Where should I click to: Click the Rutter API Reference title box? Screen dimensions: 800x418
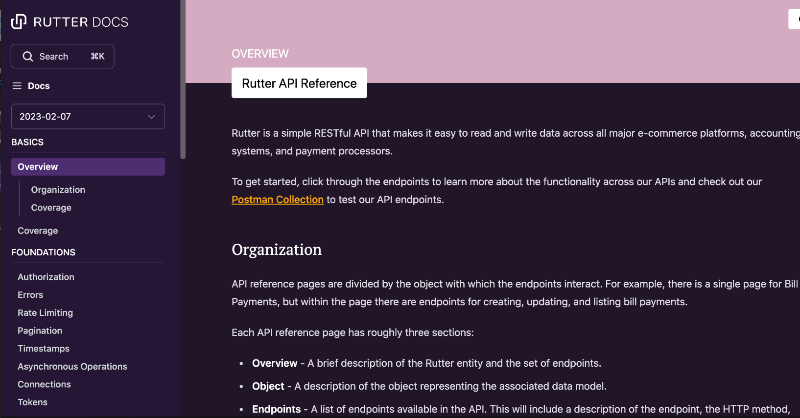point(299,83)
